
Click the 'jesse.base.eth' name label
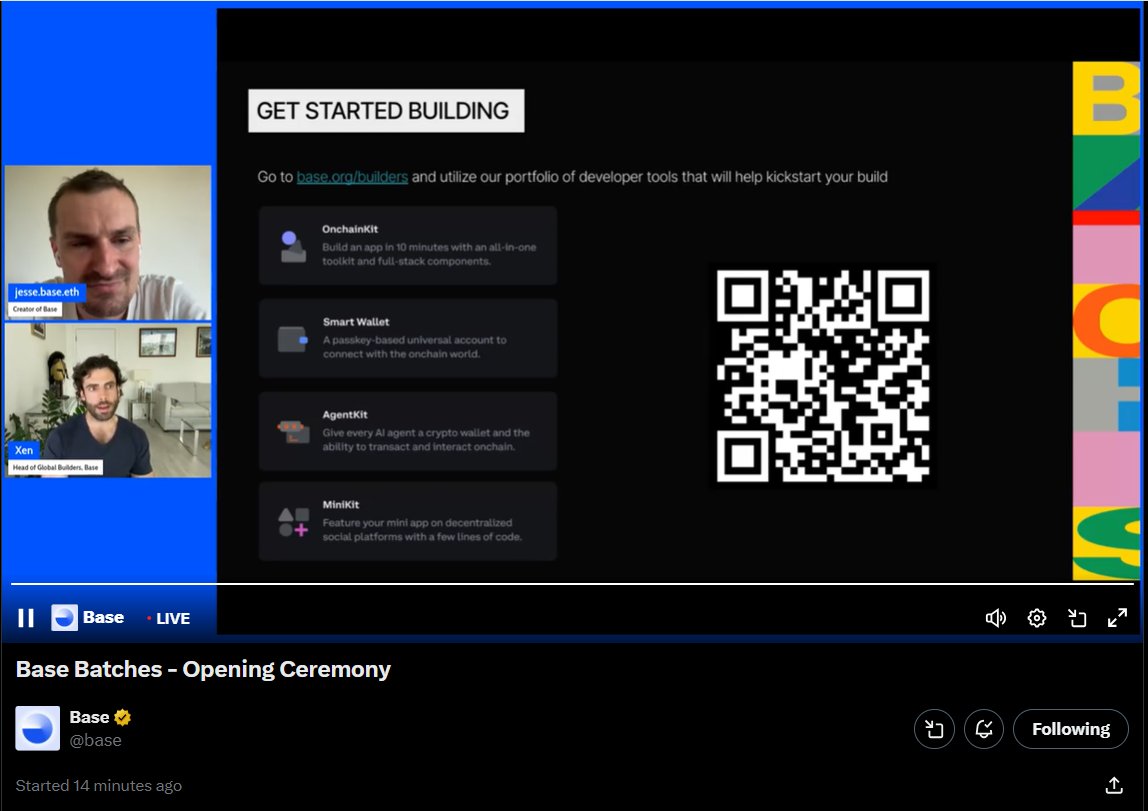(x=47, y=292)
